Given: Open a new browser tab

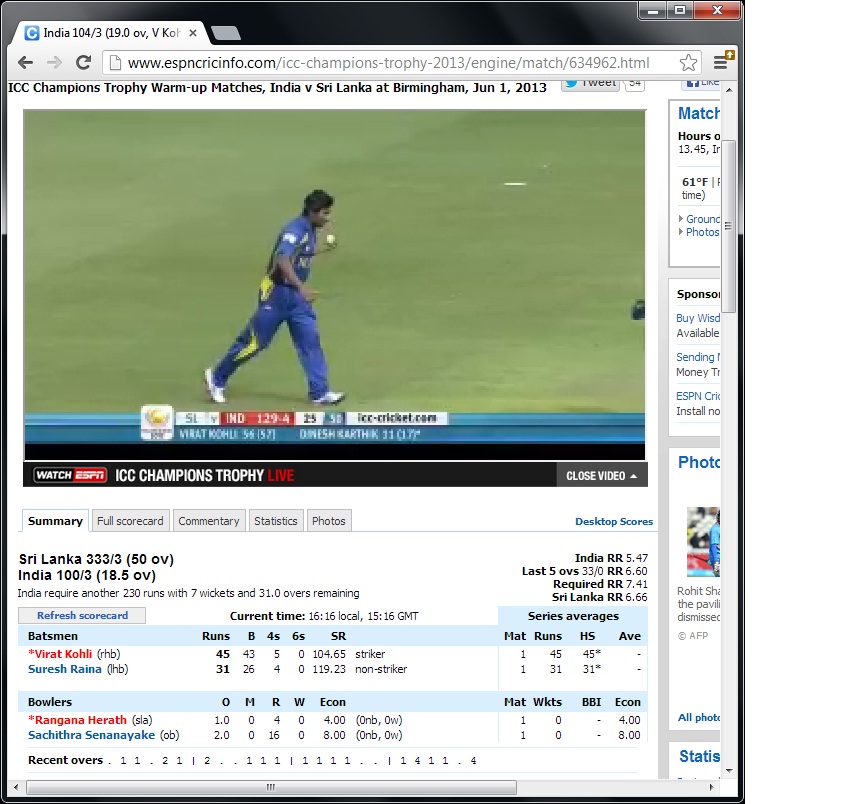Looking at the screenshot, I should click(x=226, y=34).
